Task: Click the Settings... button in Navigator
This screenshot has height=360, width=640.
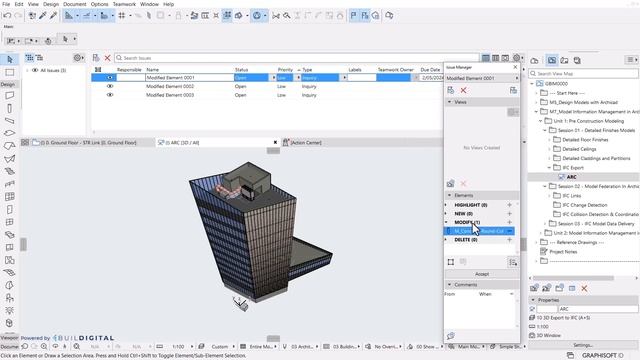Action: 583,345
